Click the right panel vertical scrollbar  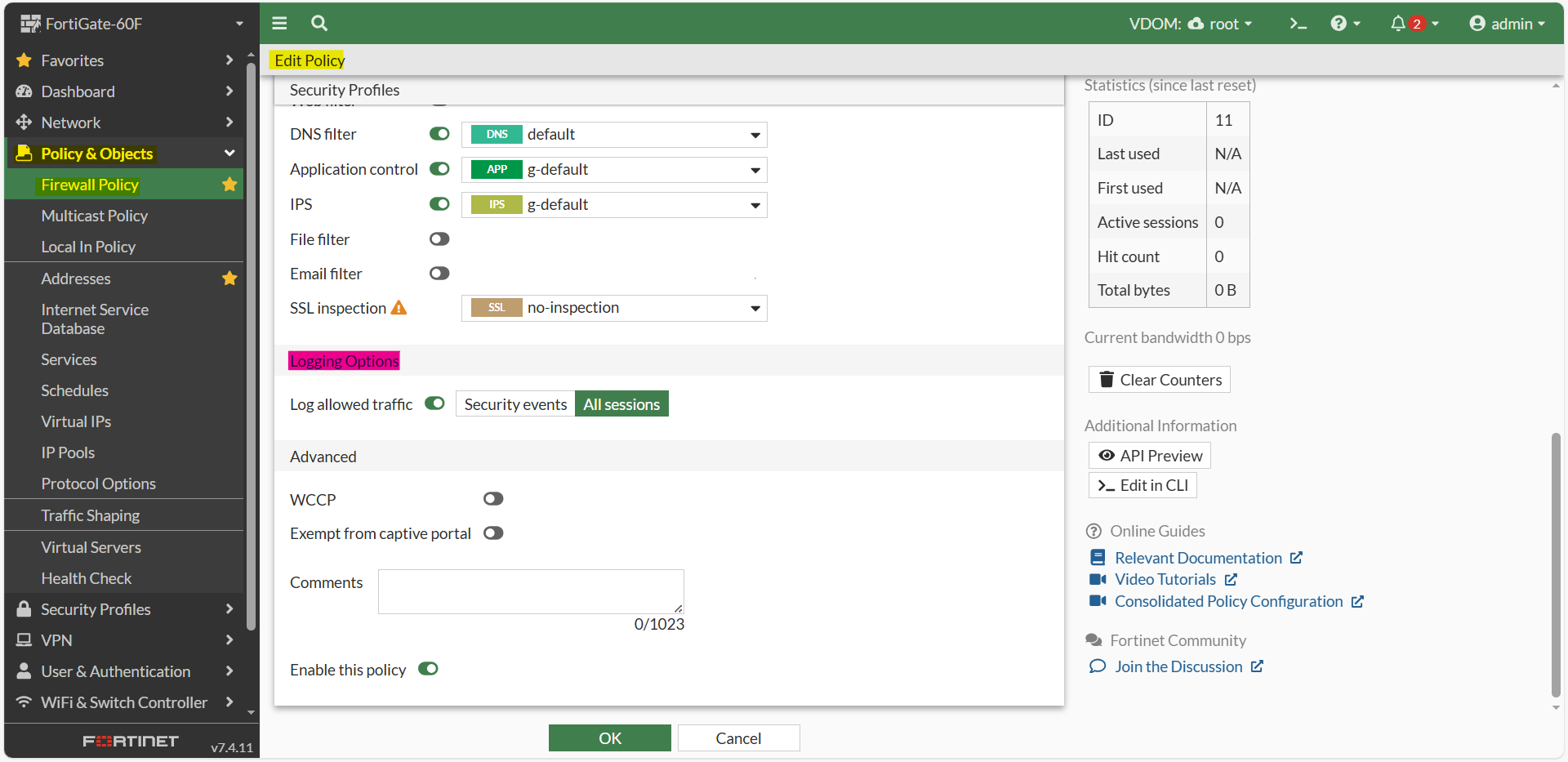click(x=1556, y=565)
